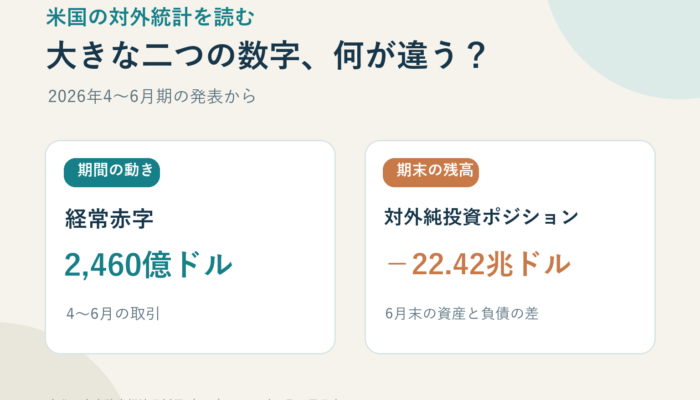
Task: Select the 6月末の資産と負債の差 caption
Action: point(462,313)
